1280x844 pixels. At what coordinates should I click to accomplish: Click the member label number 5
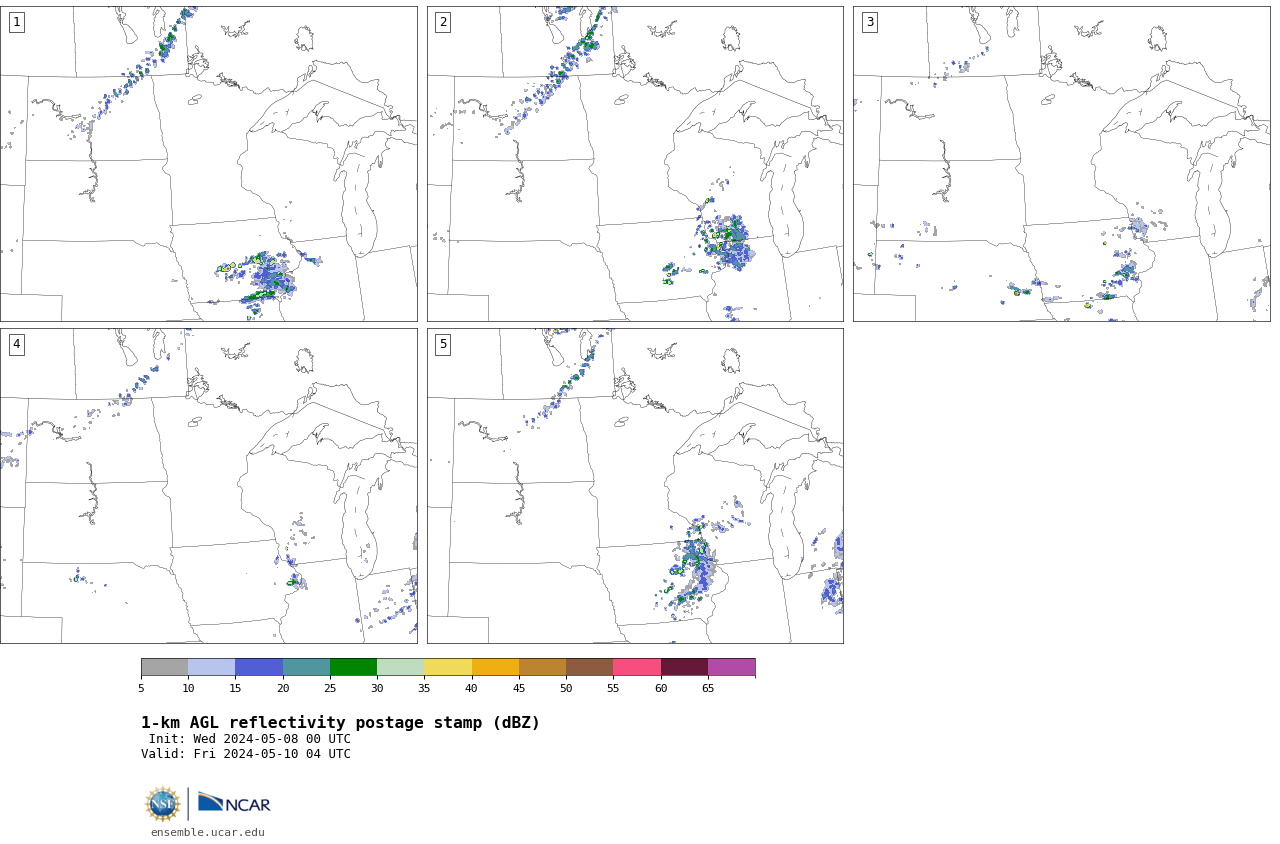(x=443, y=344)
